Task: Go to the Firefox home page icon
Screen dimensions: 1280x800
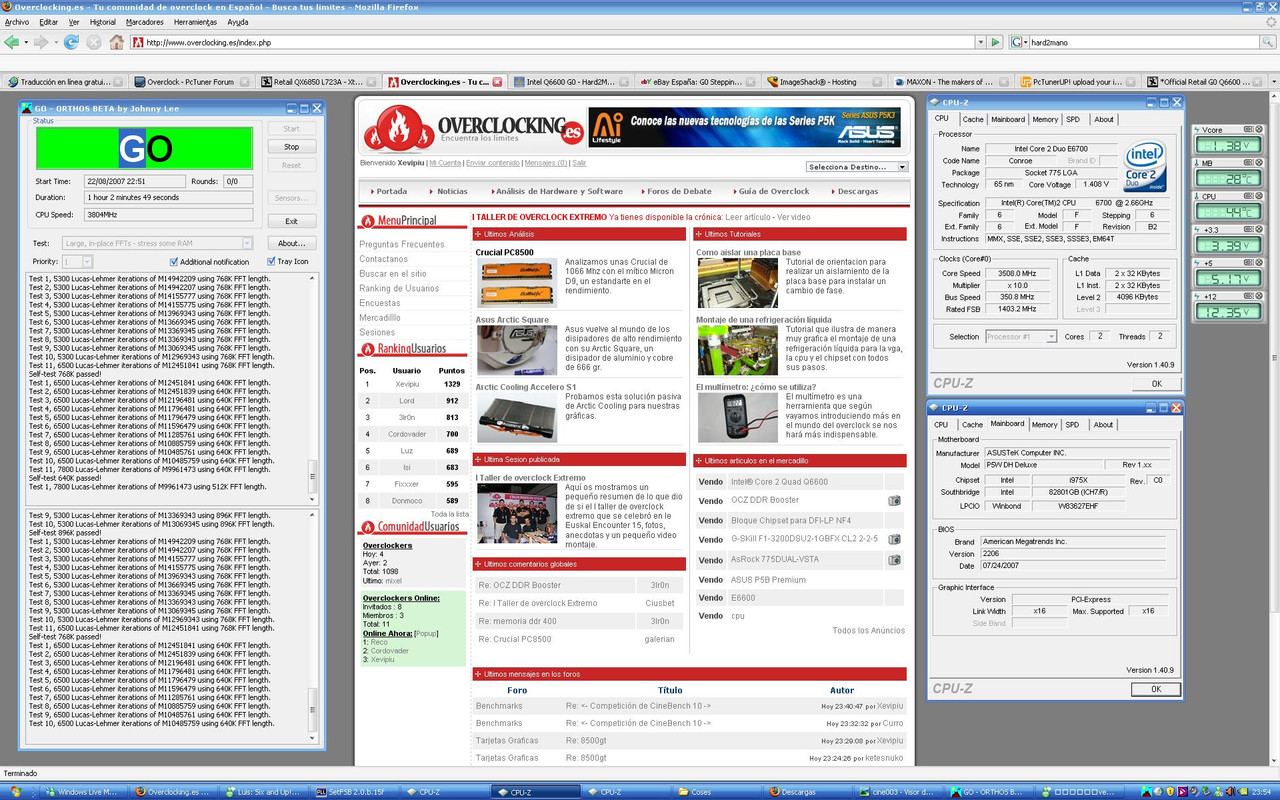Action: (117, 42)
